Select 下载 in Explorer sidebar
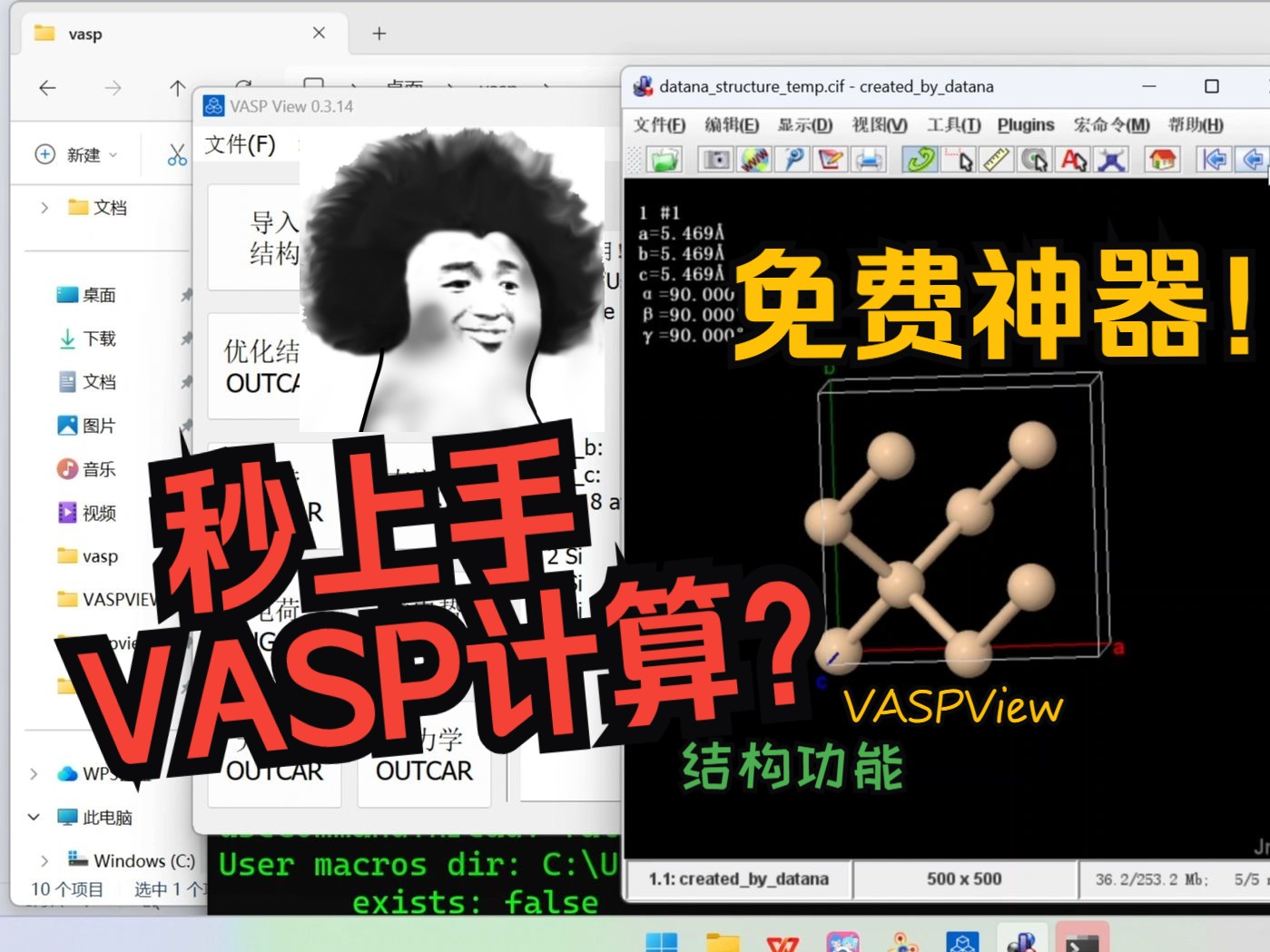This screenshot has height=952, width=1270. [x=98, y=339]
